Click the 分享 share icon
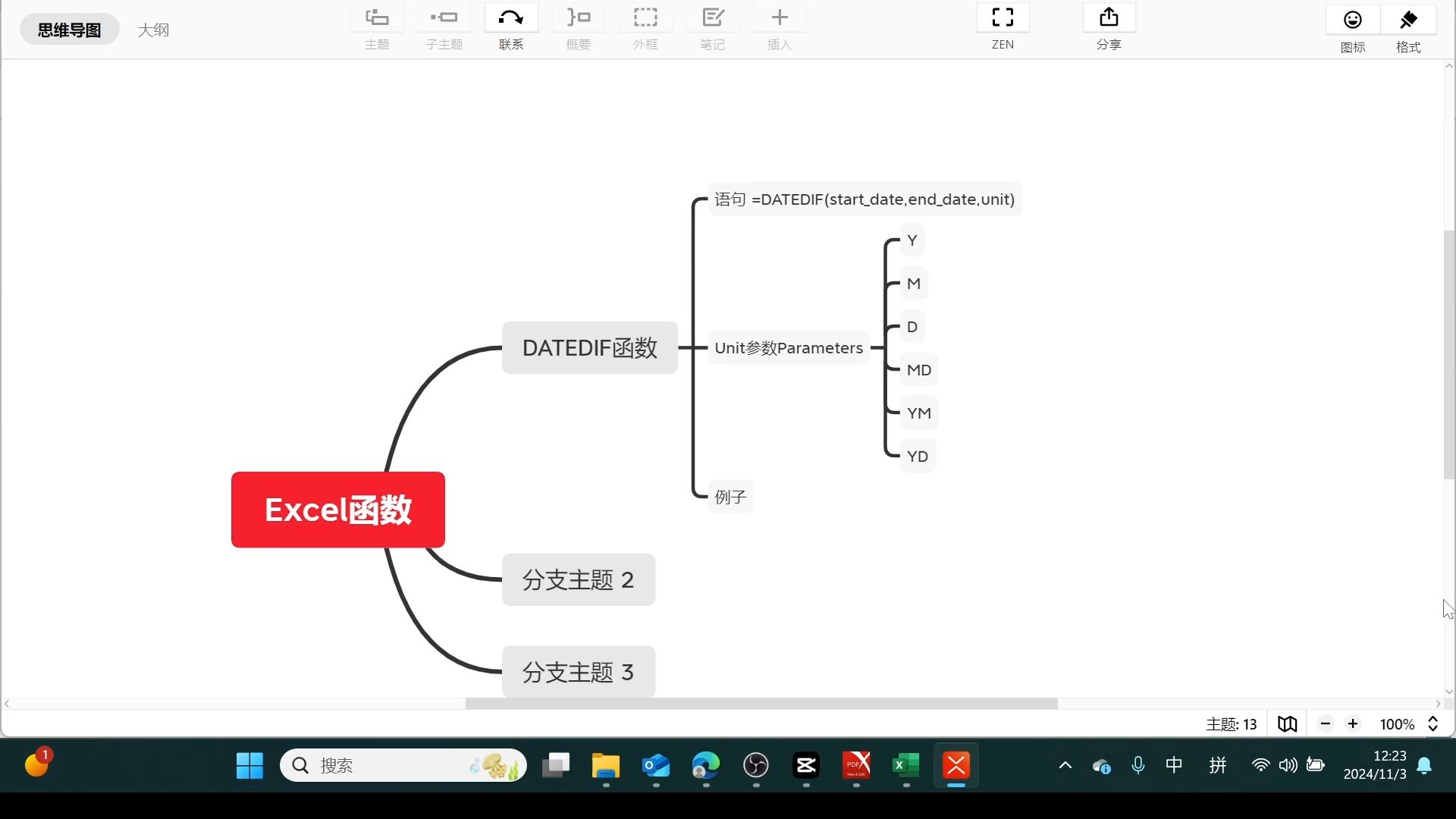This screenshot has width=1456, height=819. [1109, 17]
